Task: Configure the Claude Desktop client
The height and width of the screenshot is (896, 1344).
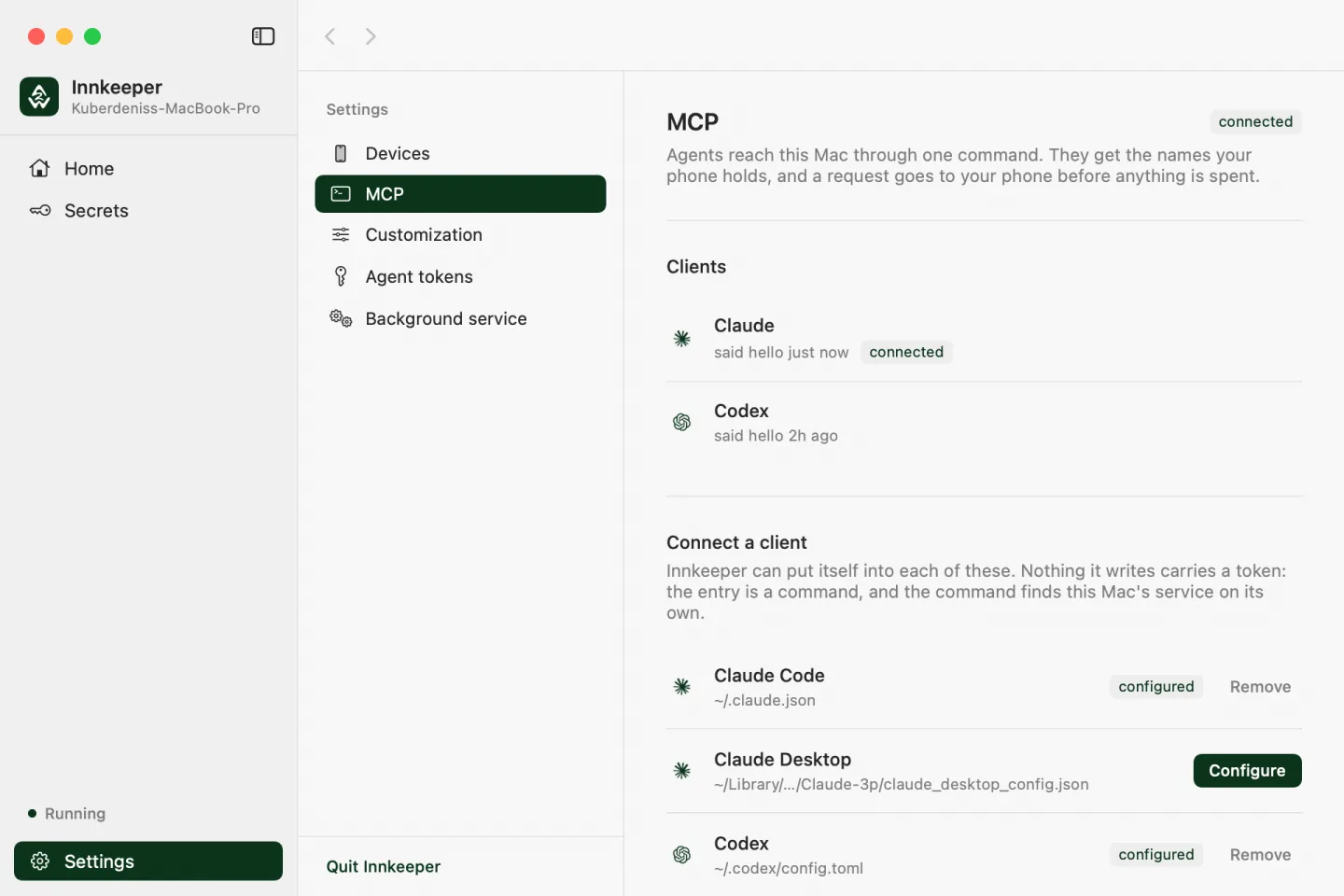Action: click(1247, 771)
